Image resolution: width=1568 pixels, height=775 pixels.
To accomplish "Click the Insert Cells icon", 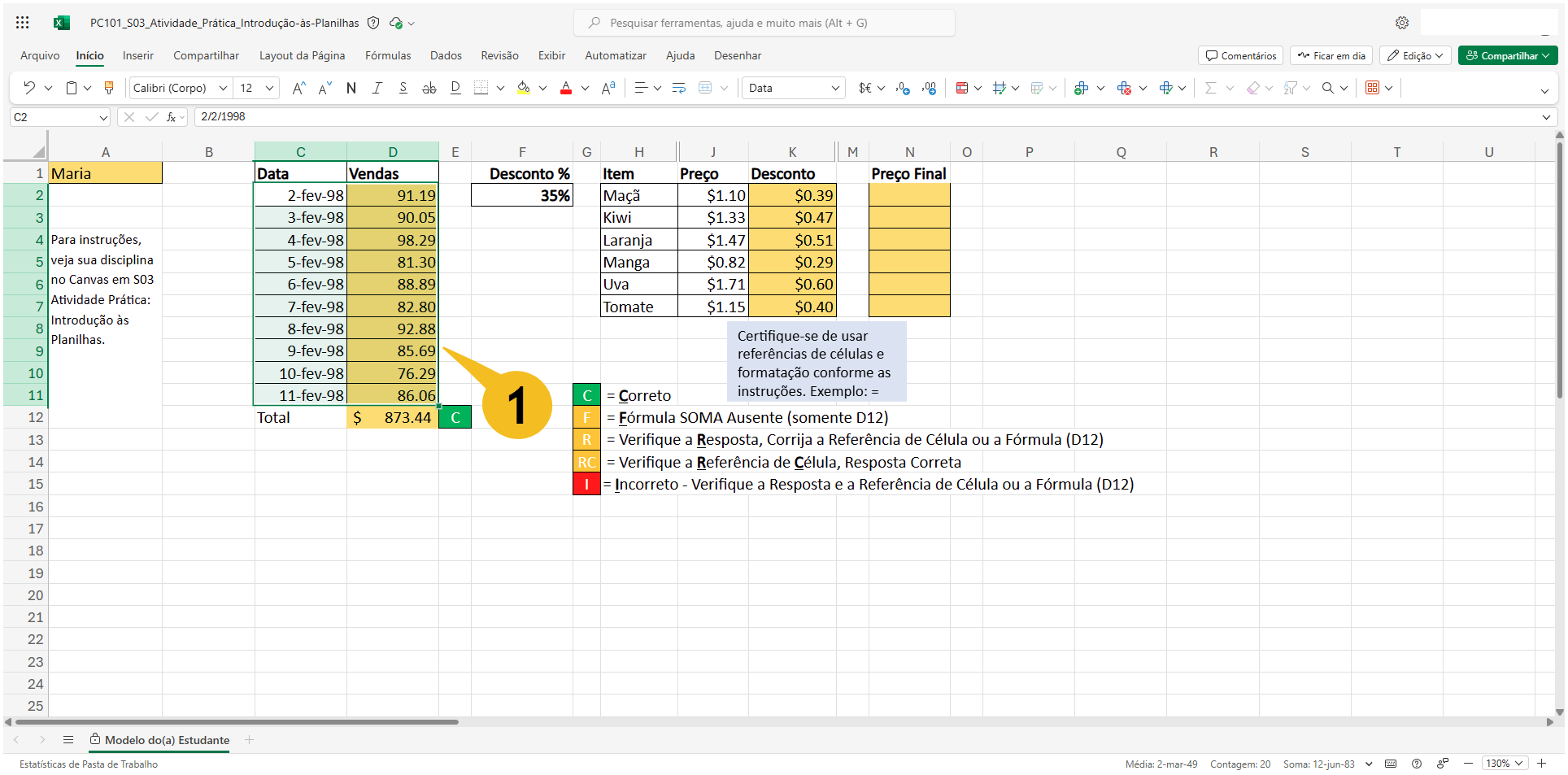I will (1081, 88).
